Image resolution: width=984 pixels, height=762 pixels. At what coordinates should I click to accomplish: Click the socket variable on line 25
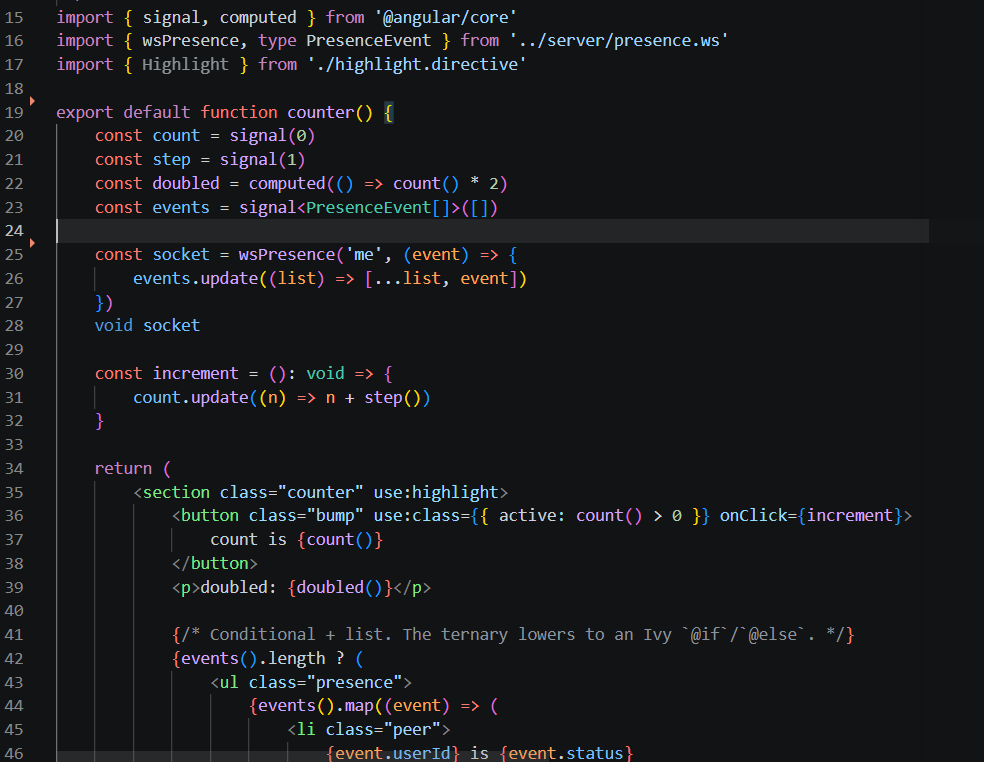tap(181, 255)
